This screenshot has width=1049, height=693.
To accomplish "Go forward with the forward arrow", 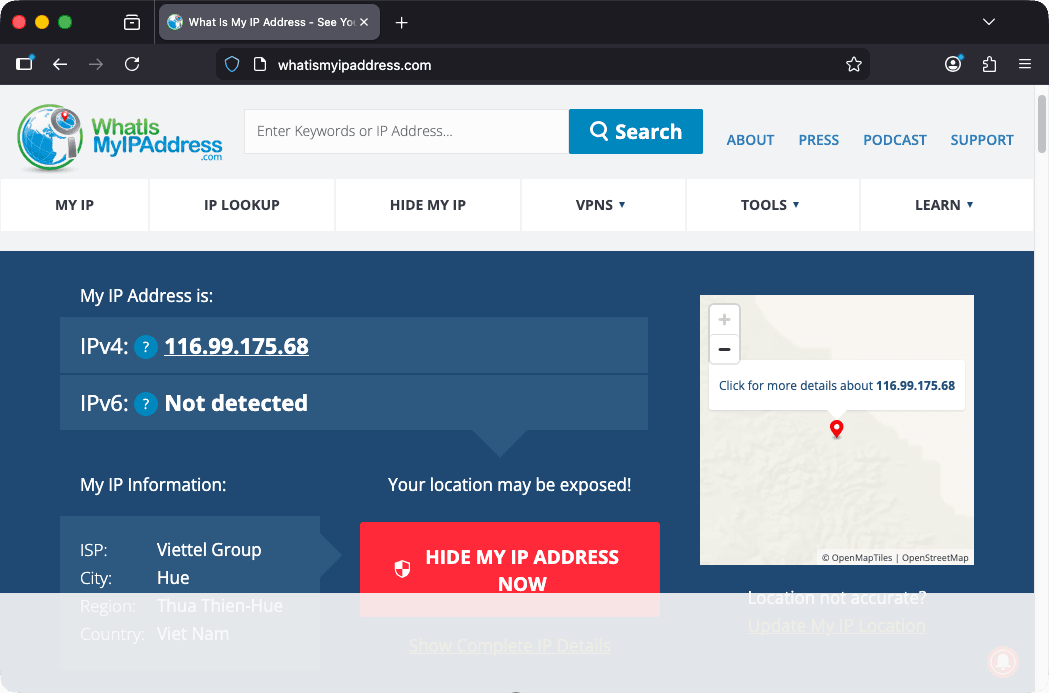I will (96, 64).
